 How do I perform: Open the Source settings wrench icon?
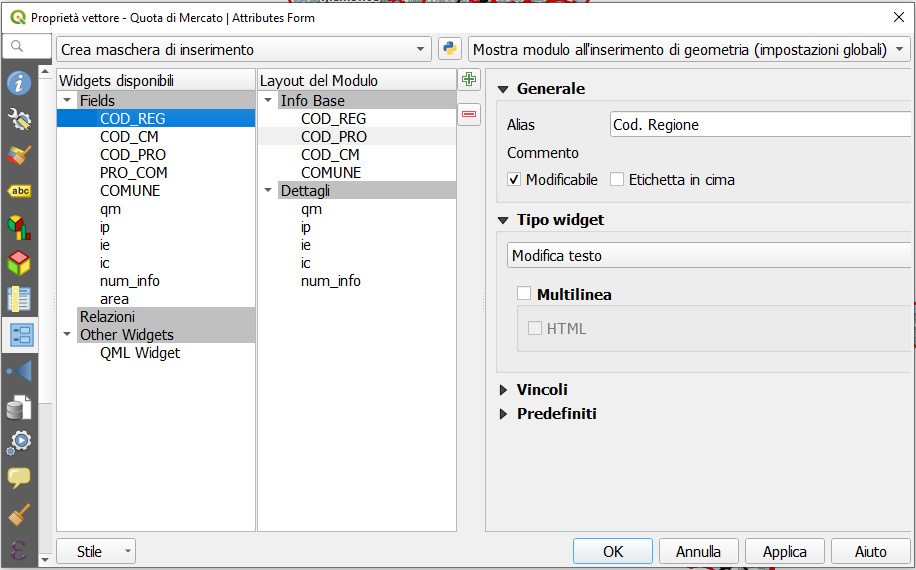[19, 120]
